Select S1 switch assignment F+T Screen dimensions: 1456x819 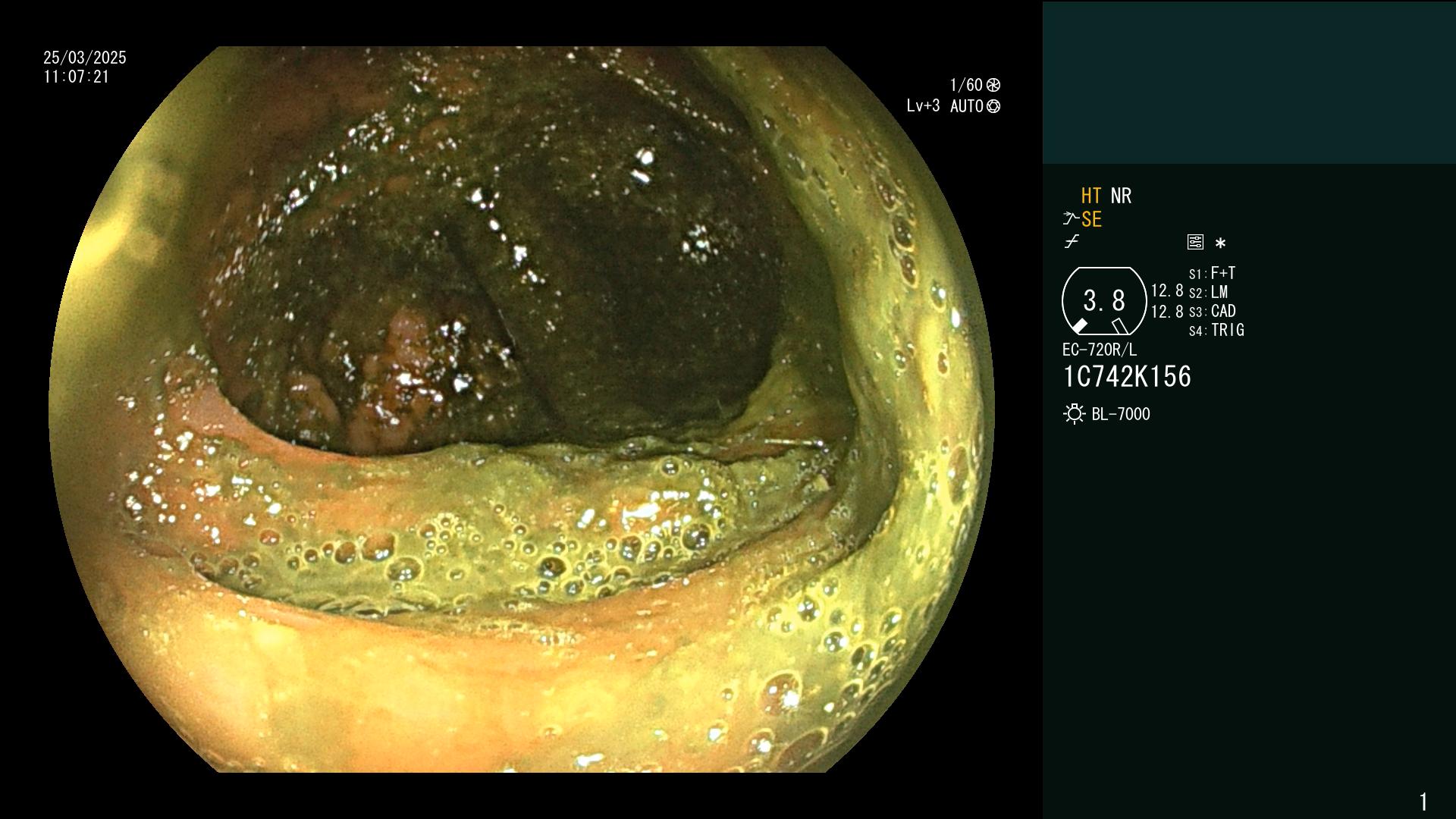[x=1212, y=273]
